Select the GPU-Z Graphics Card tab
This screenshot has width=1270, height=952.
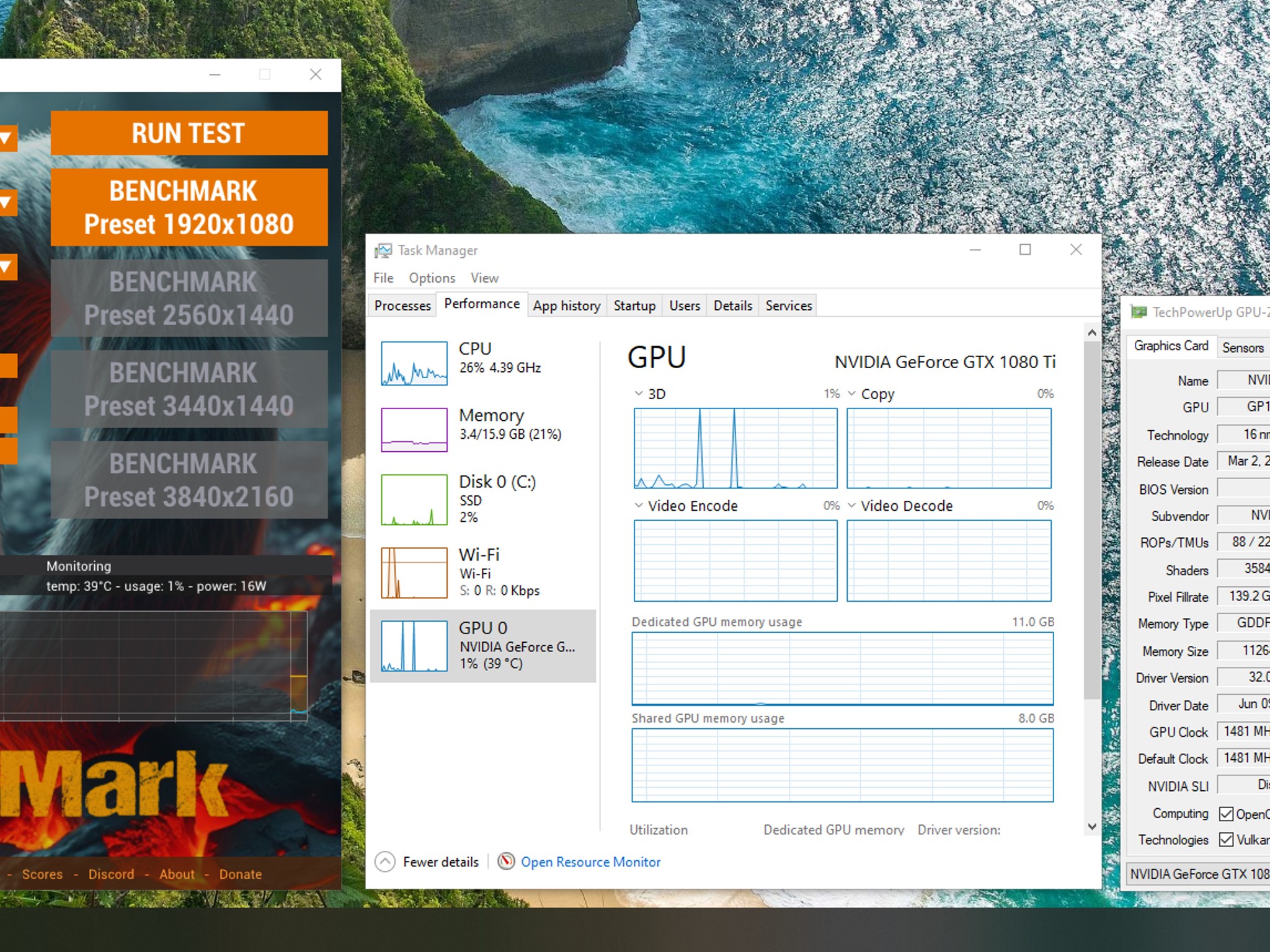tap(1171, 346)
